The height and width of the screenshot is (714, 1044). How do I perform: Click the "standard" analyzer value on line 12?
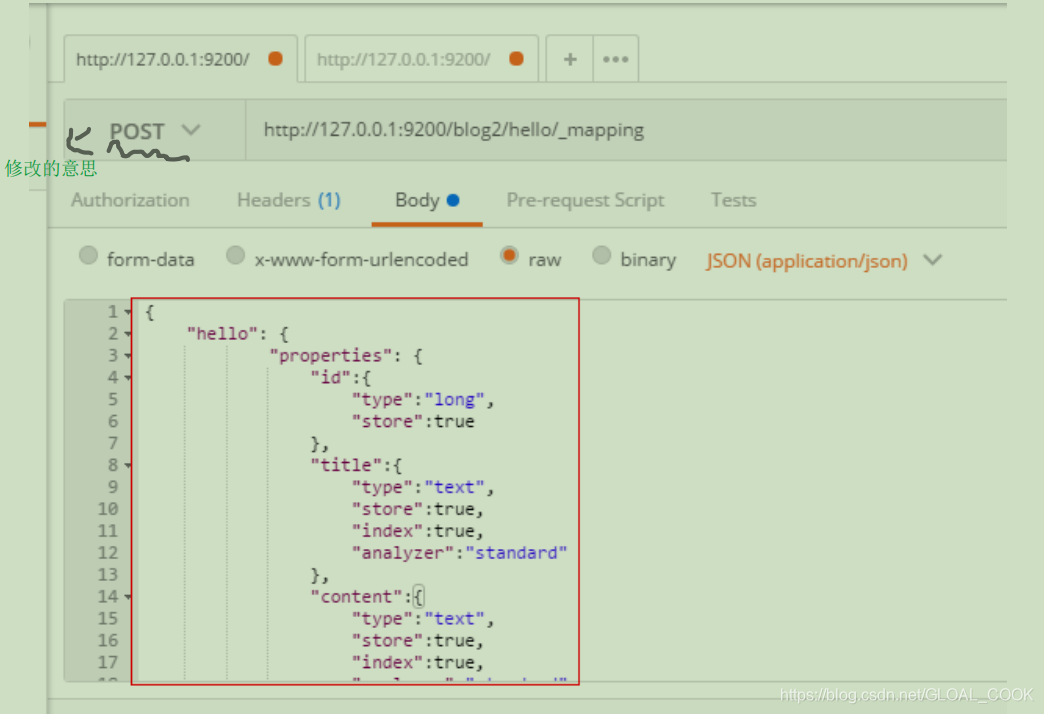point(516,553)
